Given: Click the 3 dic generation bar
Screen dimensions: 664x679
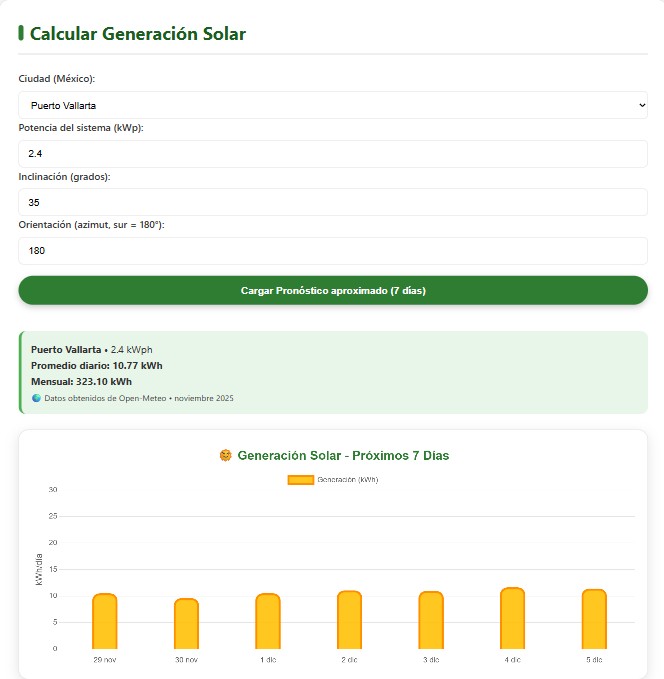Looking at the screenshot, I should pyautogui.click(x=431, y=620).
